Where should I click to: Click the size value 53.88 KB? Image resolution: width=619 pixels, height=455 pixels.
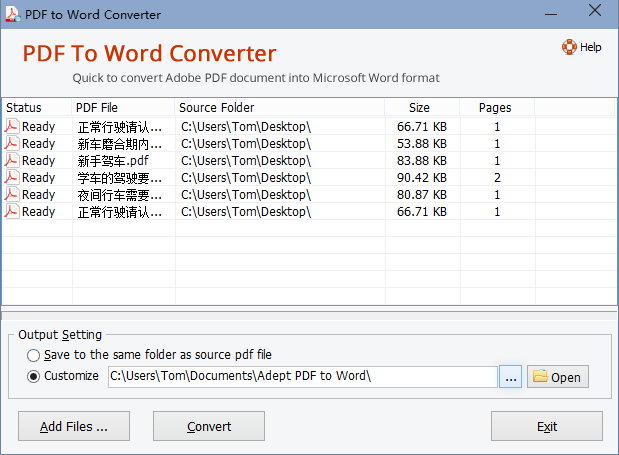tap(422, 144)
